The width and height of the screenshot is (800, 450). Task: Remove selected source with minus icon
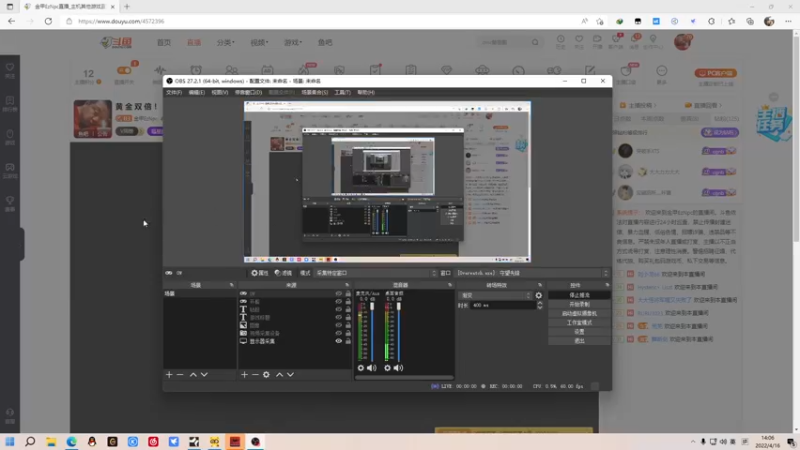[x=255, y=374]
